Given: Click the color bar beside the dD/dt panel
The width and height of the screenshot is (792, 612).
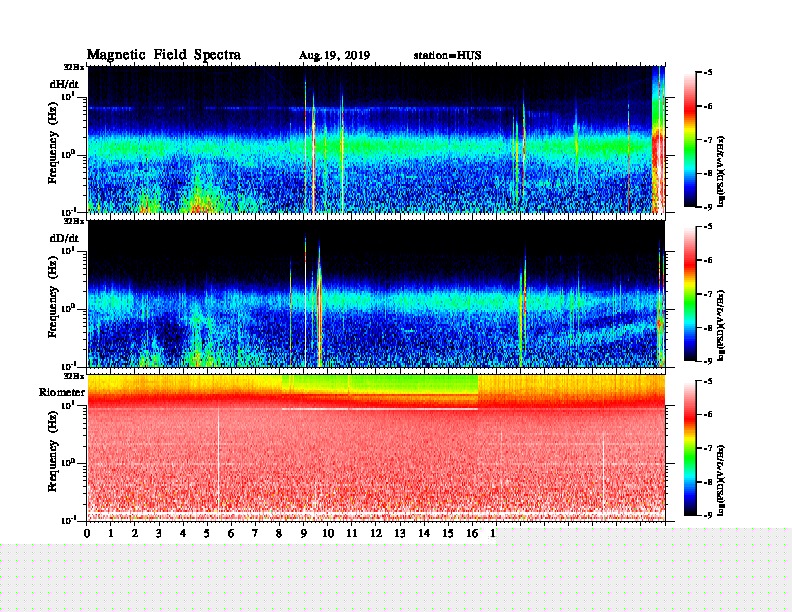Looking at the screenshot, I should tap(690, 294).
